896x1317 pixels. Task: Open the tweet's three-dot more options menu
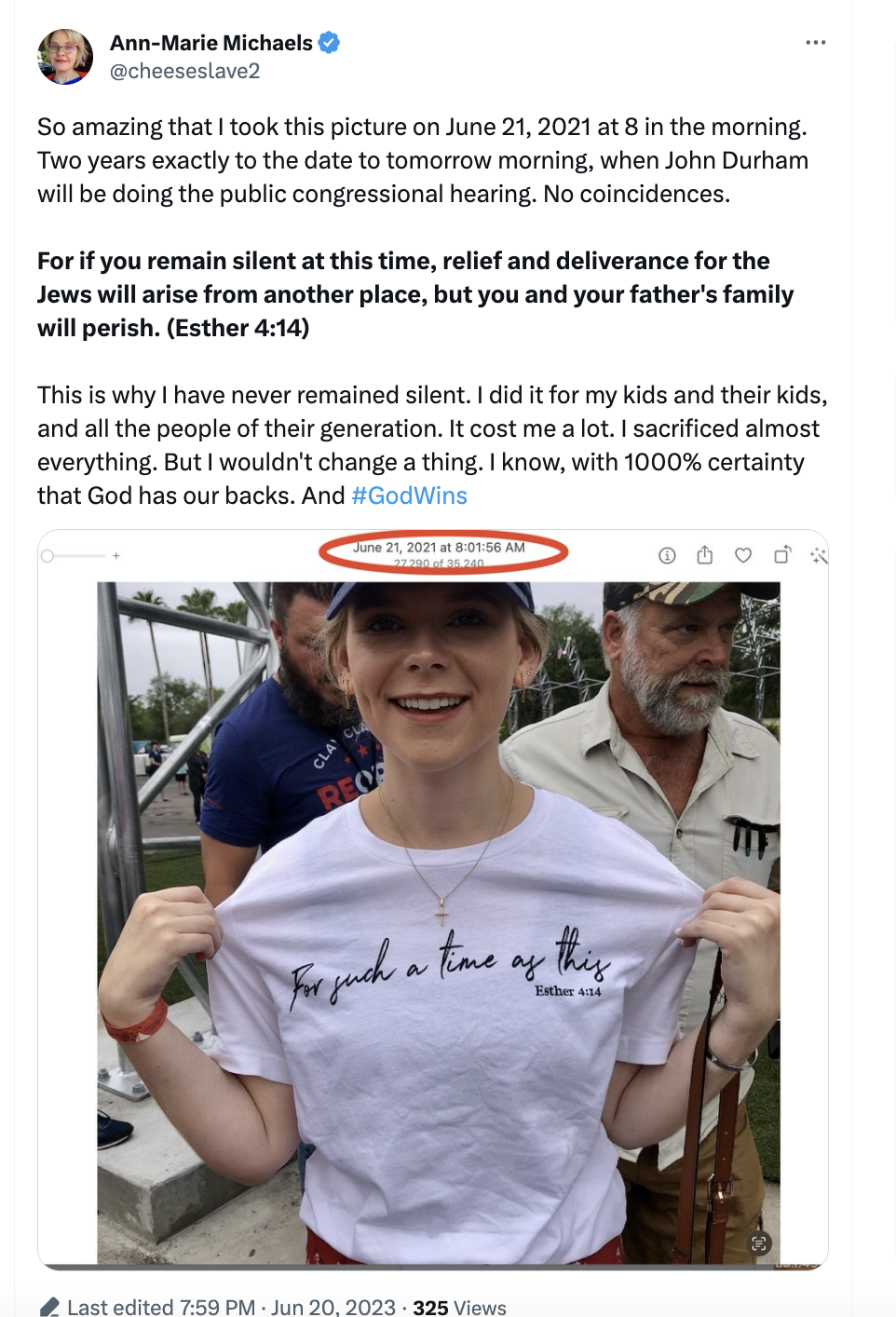tap(816, 43)
